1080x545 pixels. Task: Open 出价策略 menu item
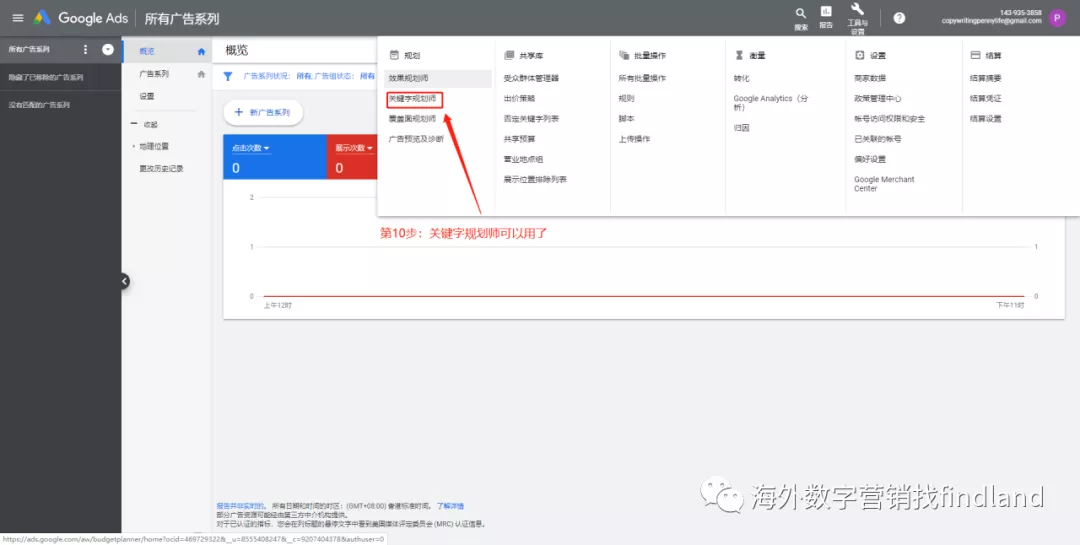[x=519, y=99]
